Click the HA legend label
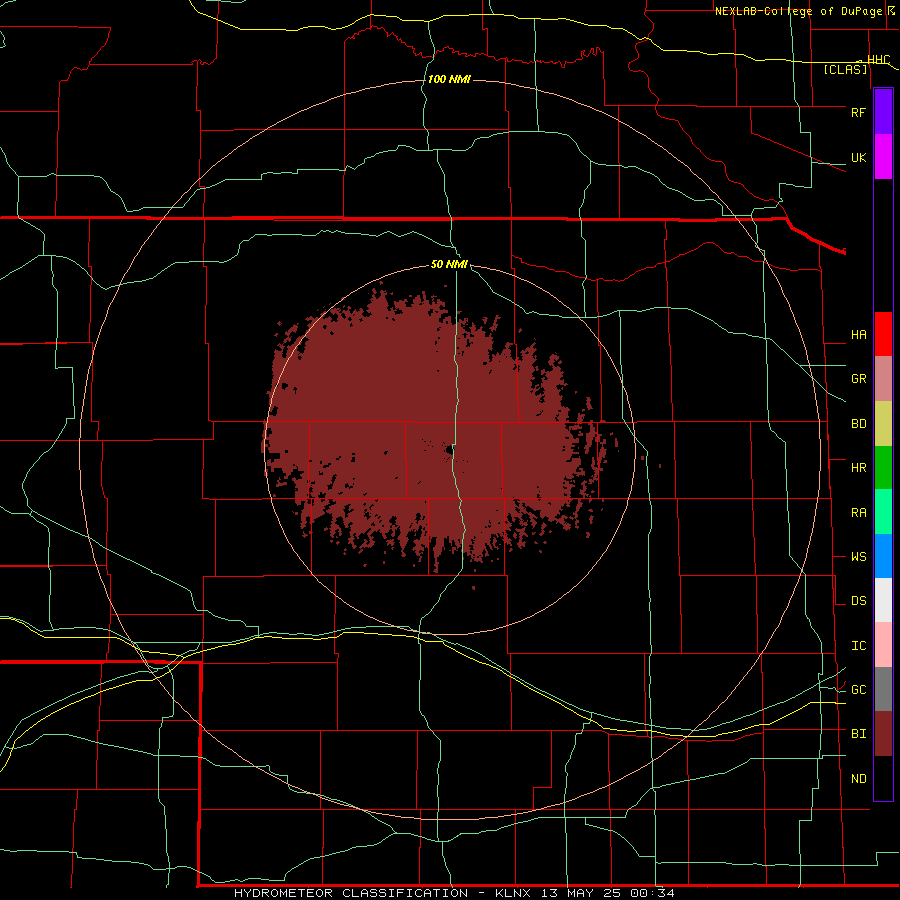The height and width of the screenshot is (900, 900). click(x=858, y=335)
